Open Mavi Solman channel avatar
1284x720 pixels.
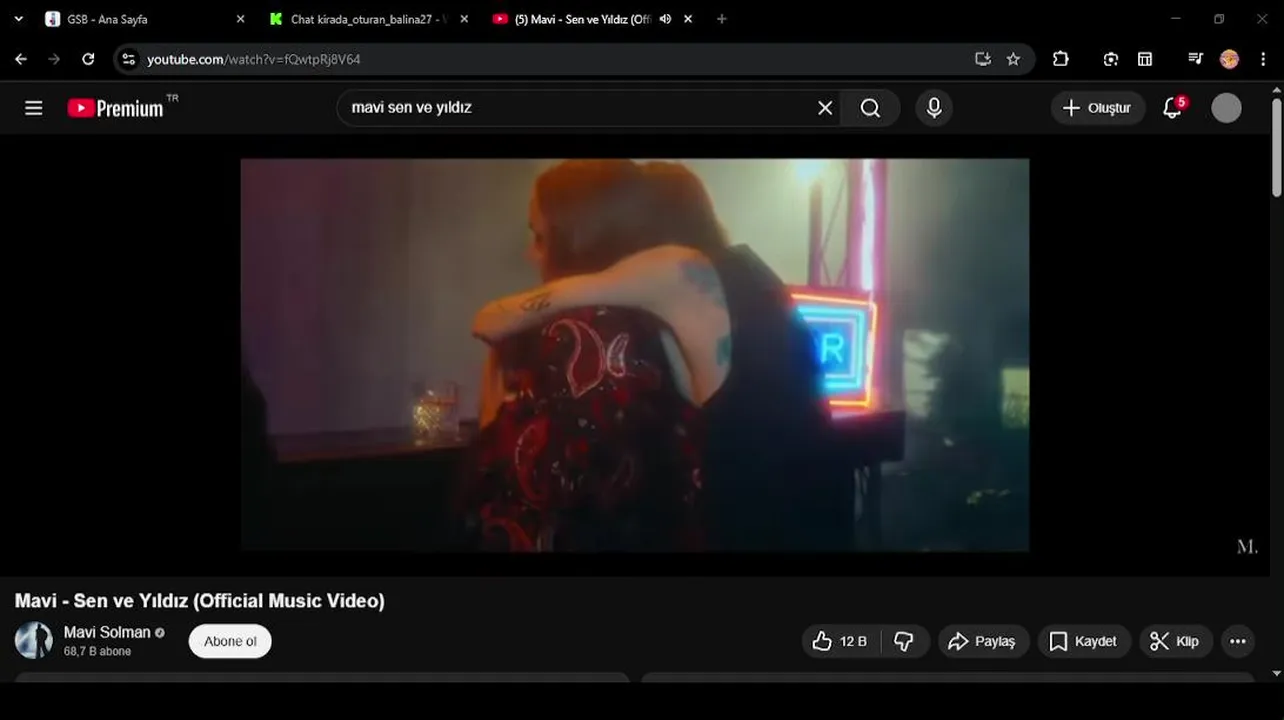click(34, 641)
